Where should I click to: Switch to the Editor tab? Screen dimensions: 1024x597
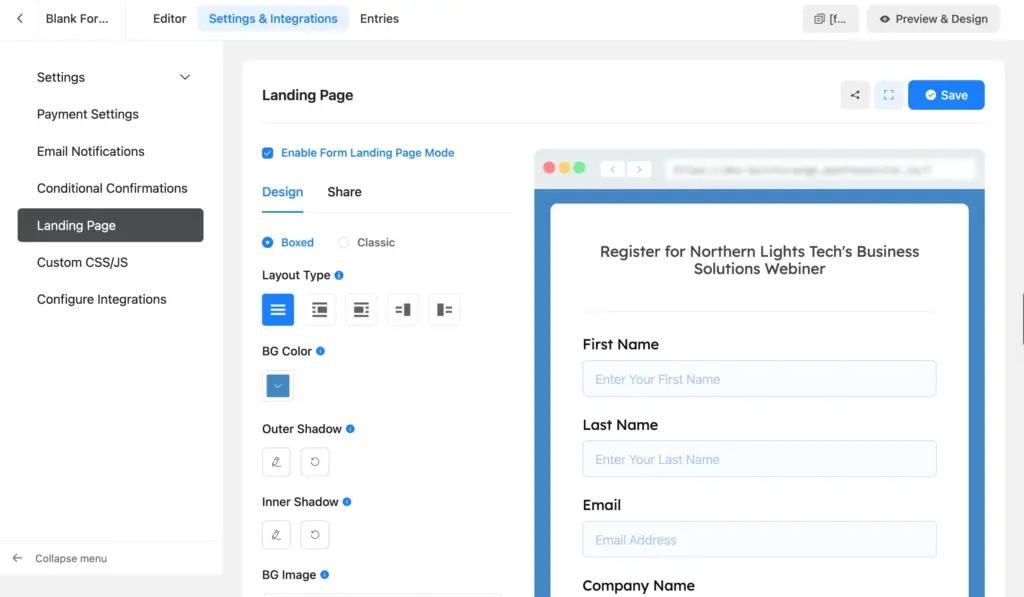[170, 19]
